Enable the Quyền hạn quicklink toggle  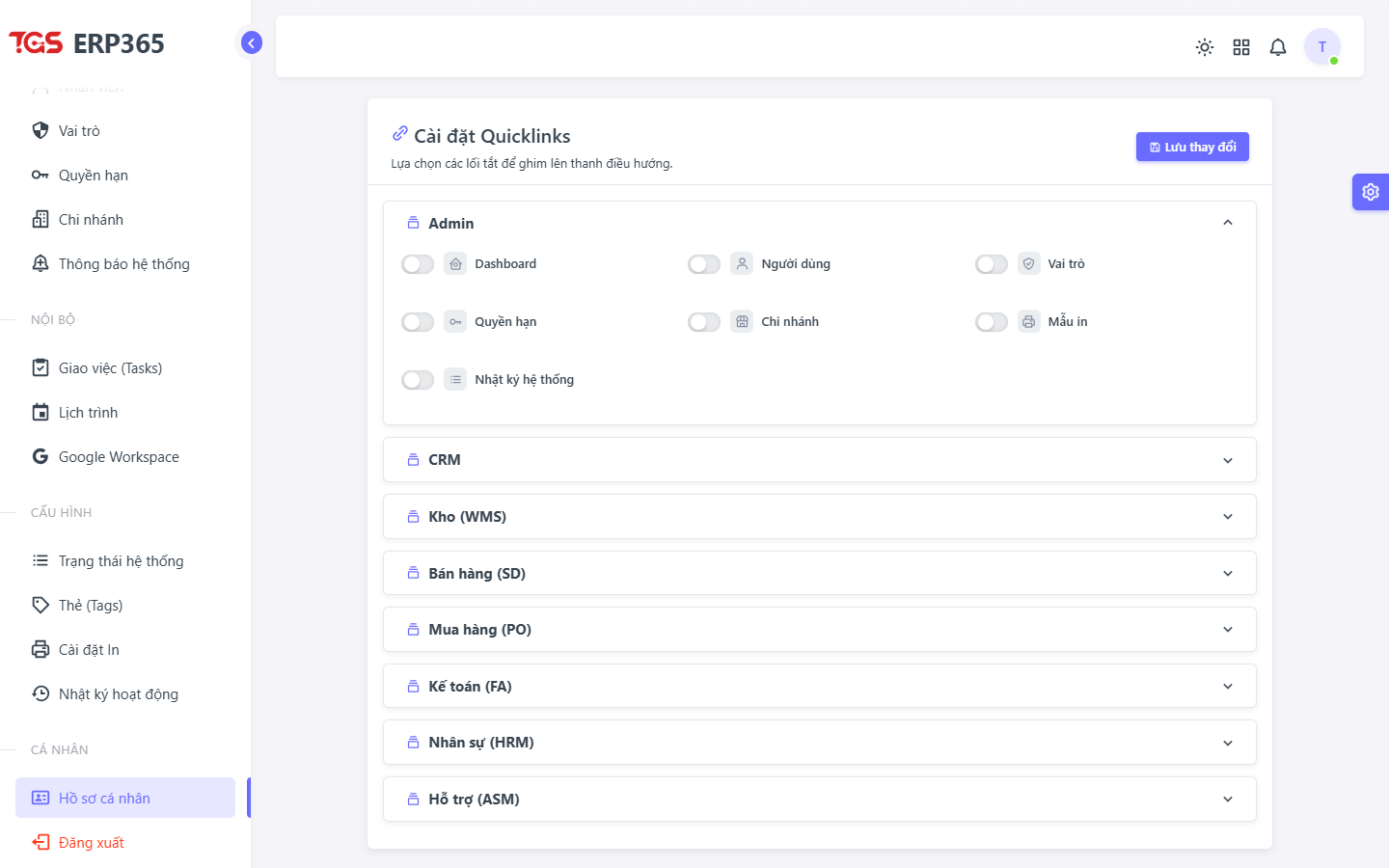418,322
